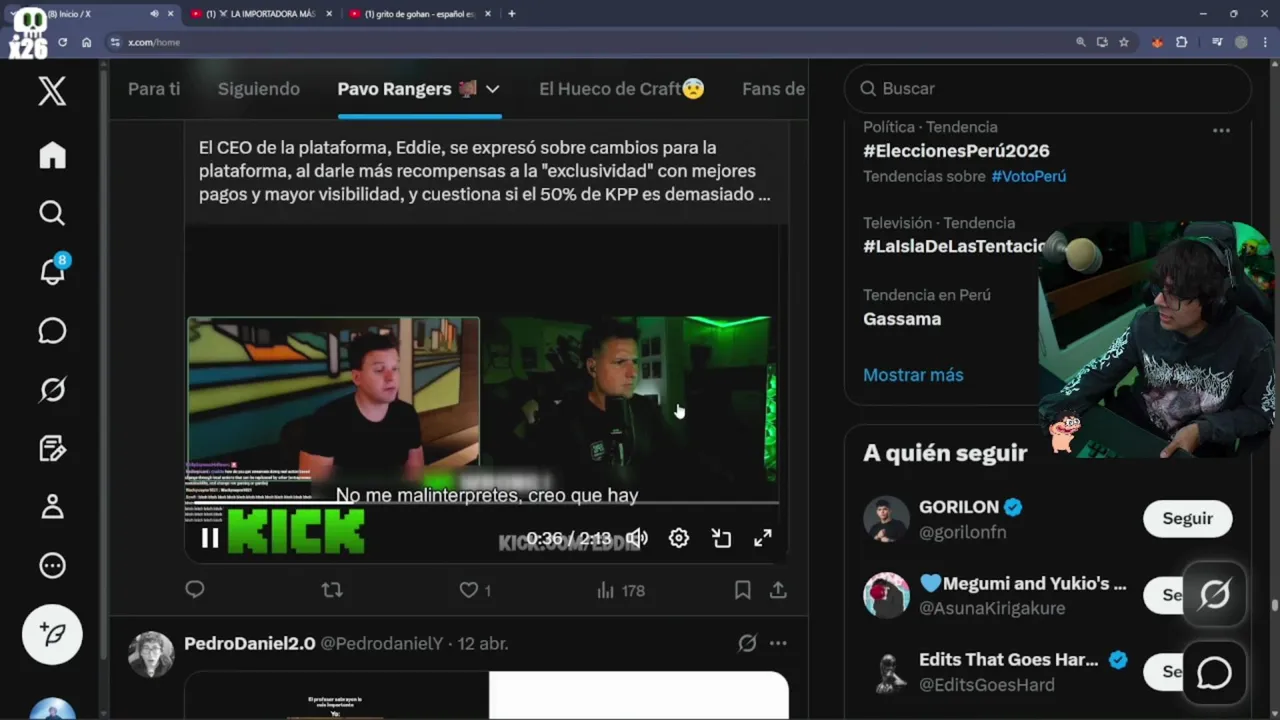Pause the Kick video
Viewport: 1280px width, 720px height.
pyautogui.click(x=210, y=538)
